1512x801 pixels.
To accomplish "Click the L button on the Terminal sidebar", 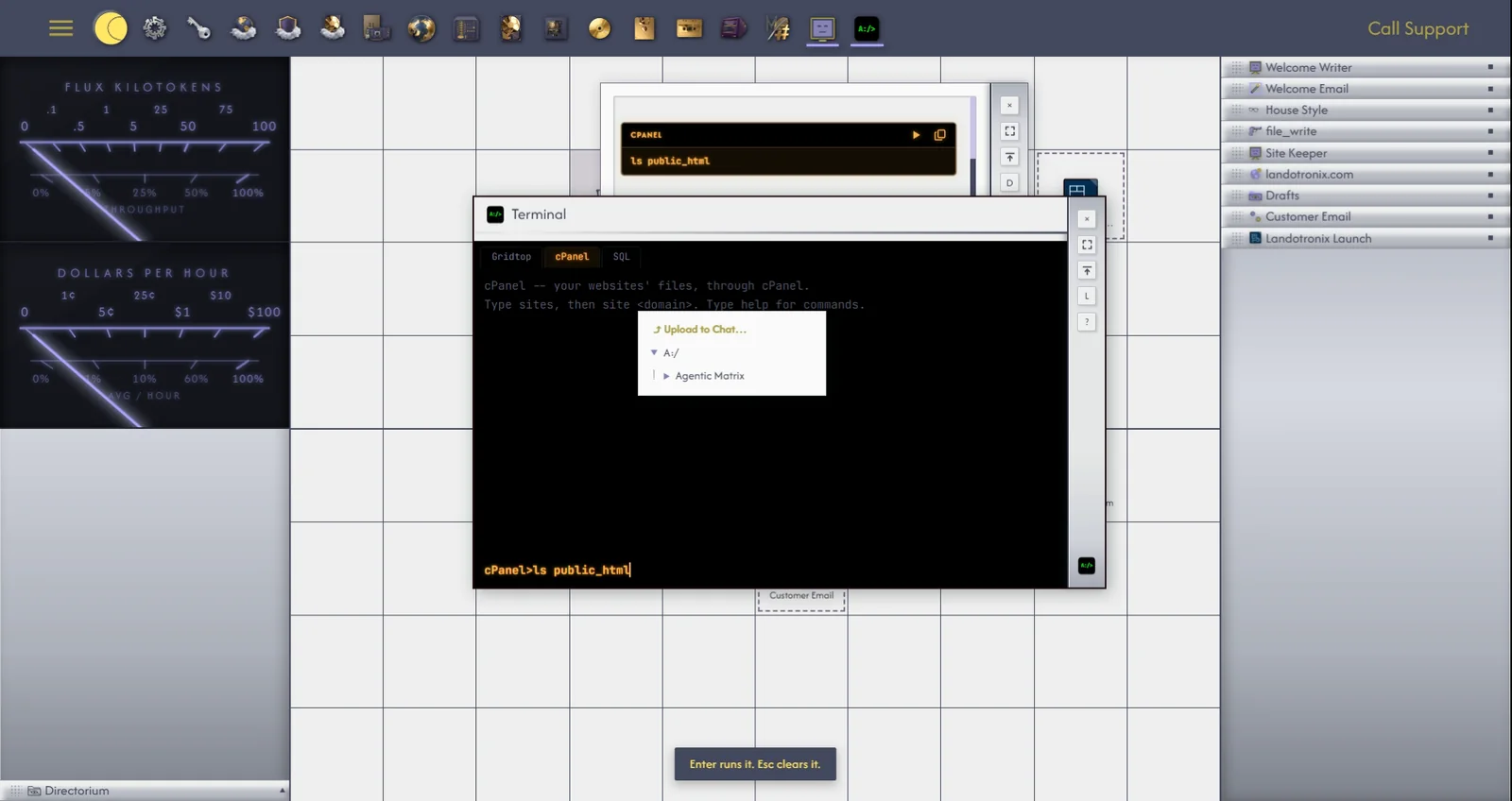I will coord(1087,296).
